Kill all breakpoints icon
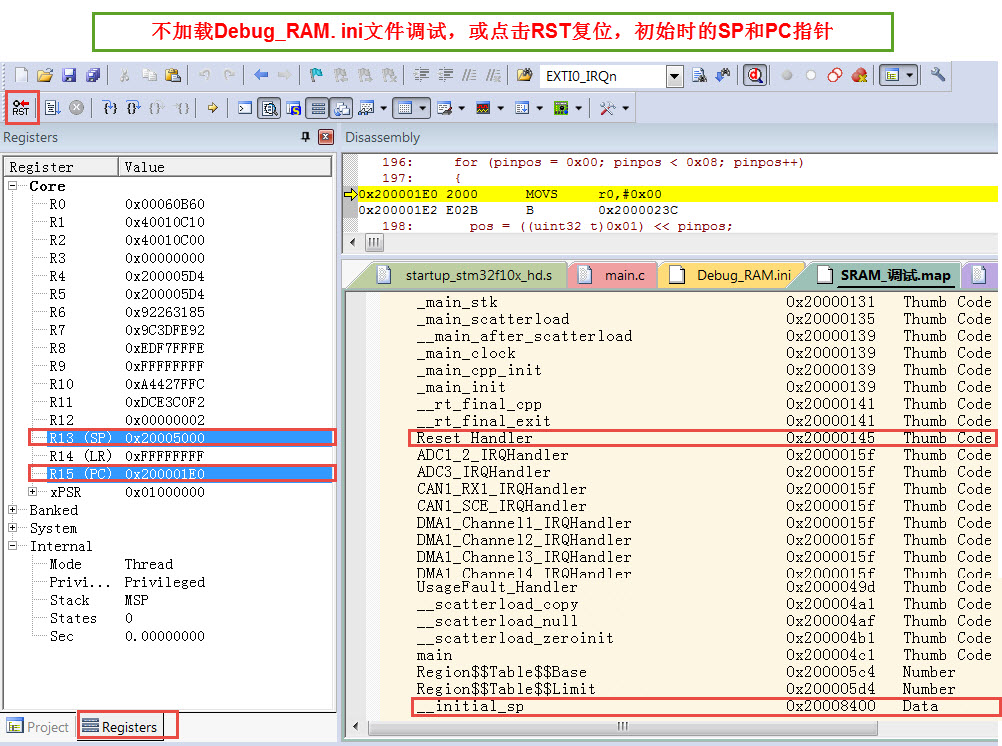The height and width of the screenshot is (746, 1002). tap(859, 75)
